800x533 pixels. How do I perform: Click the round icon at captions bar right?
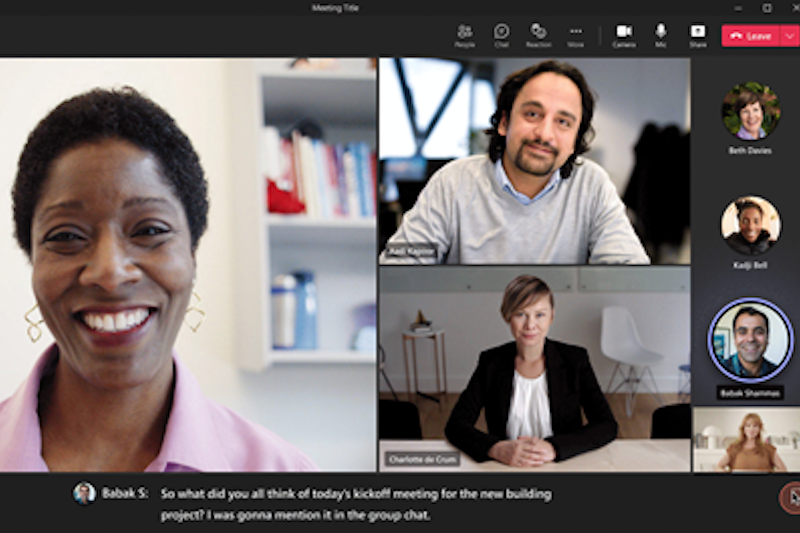[x=789, y=497]
